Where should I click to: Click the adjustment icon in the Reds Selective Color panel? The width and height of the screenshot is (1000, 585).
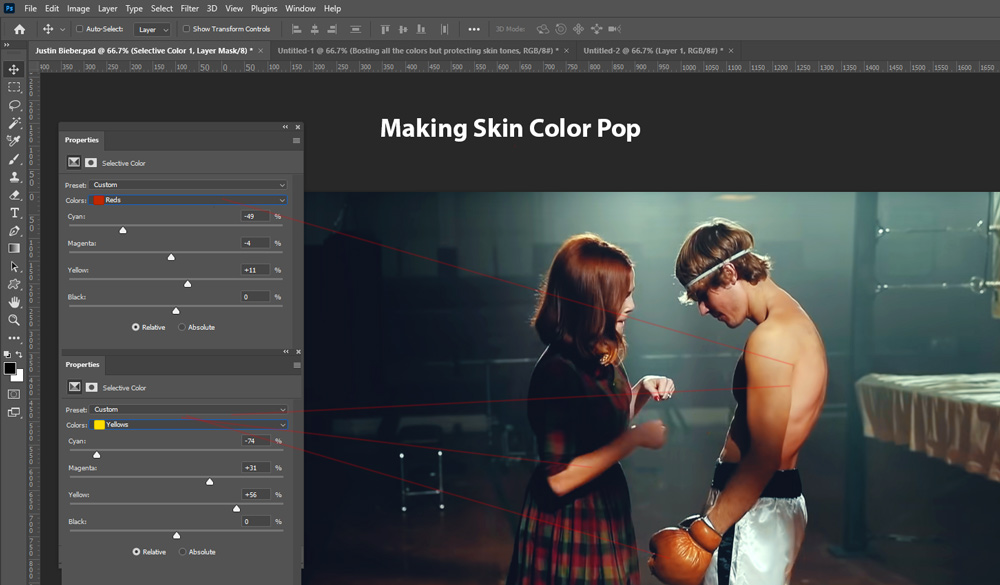tap(74, 163)
